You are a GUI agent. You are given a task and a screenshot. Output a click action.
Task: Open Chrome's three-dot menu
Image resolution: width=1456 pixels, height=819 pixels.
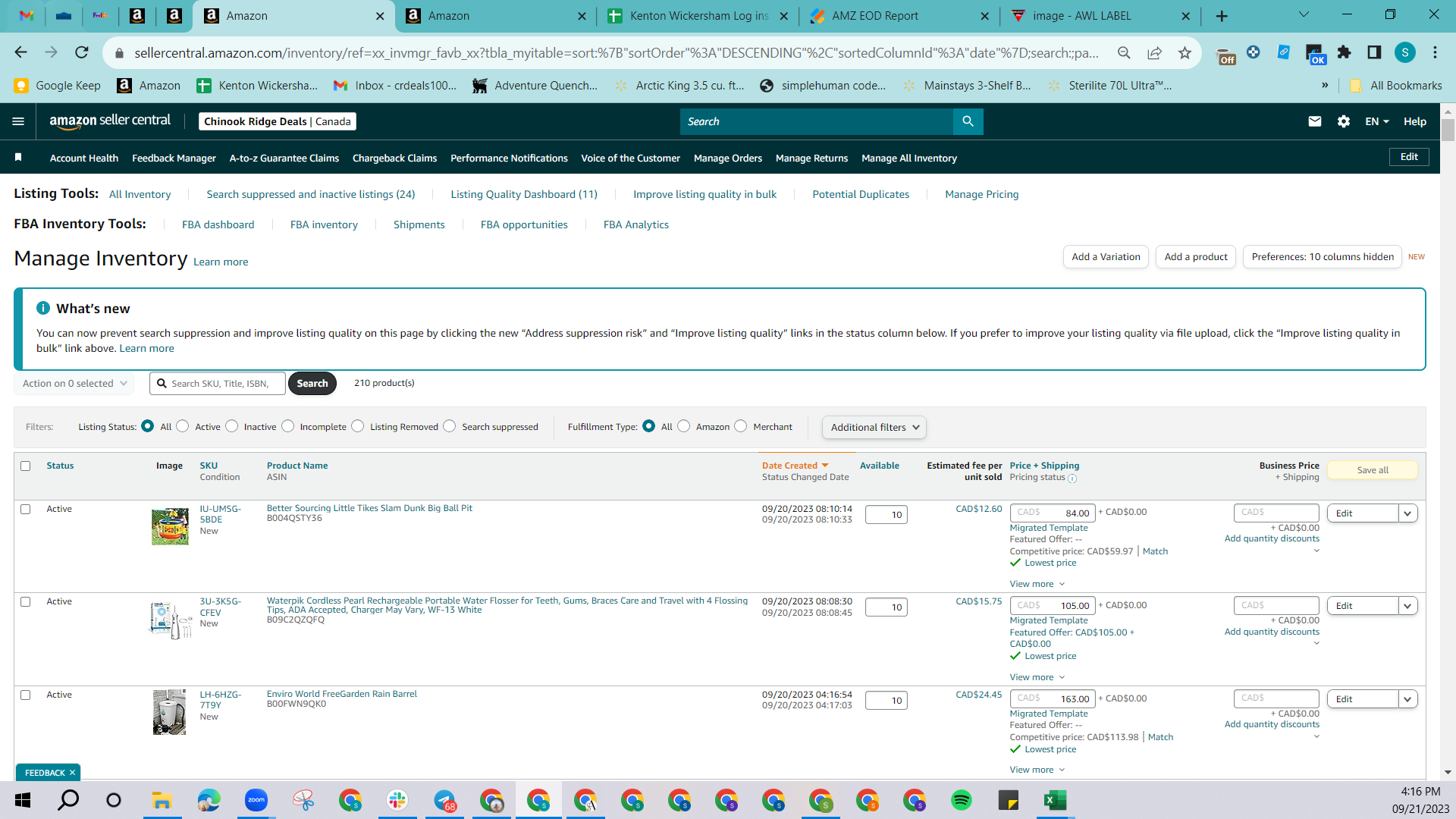pyautogui.click(x=1435, y=52)
